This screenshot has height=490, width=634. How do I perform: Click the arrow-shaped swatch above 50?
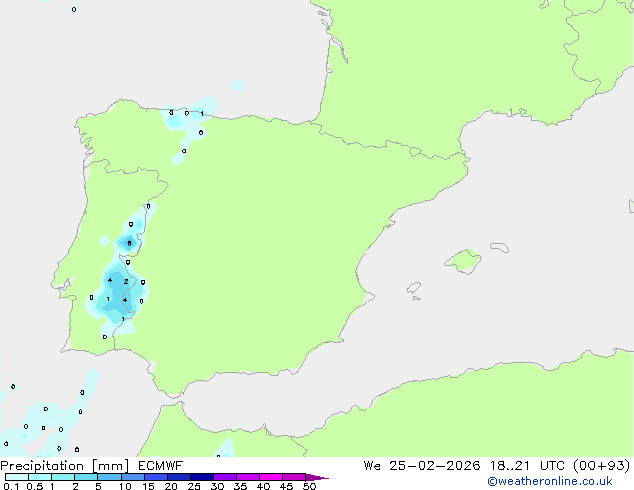tap(317, 477)
